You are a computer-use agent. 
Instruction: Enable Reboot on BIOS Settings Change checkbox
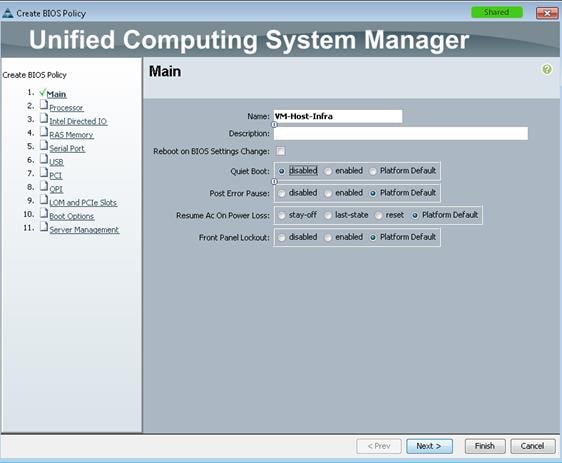coord(281,151)
